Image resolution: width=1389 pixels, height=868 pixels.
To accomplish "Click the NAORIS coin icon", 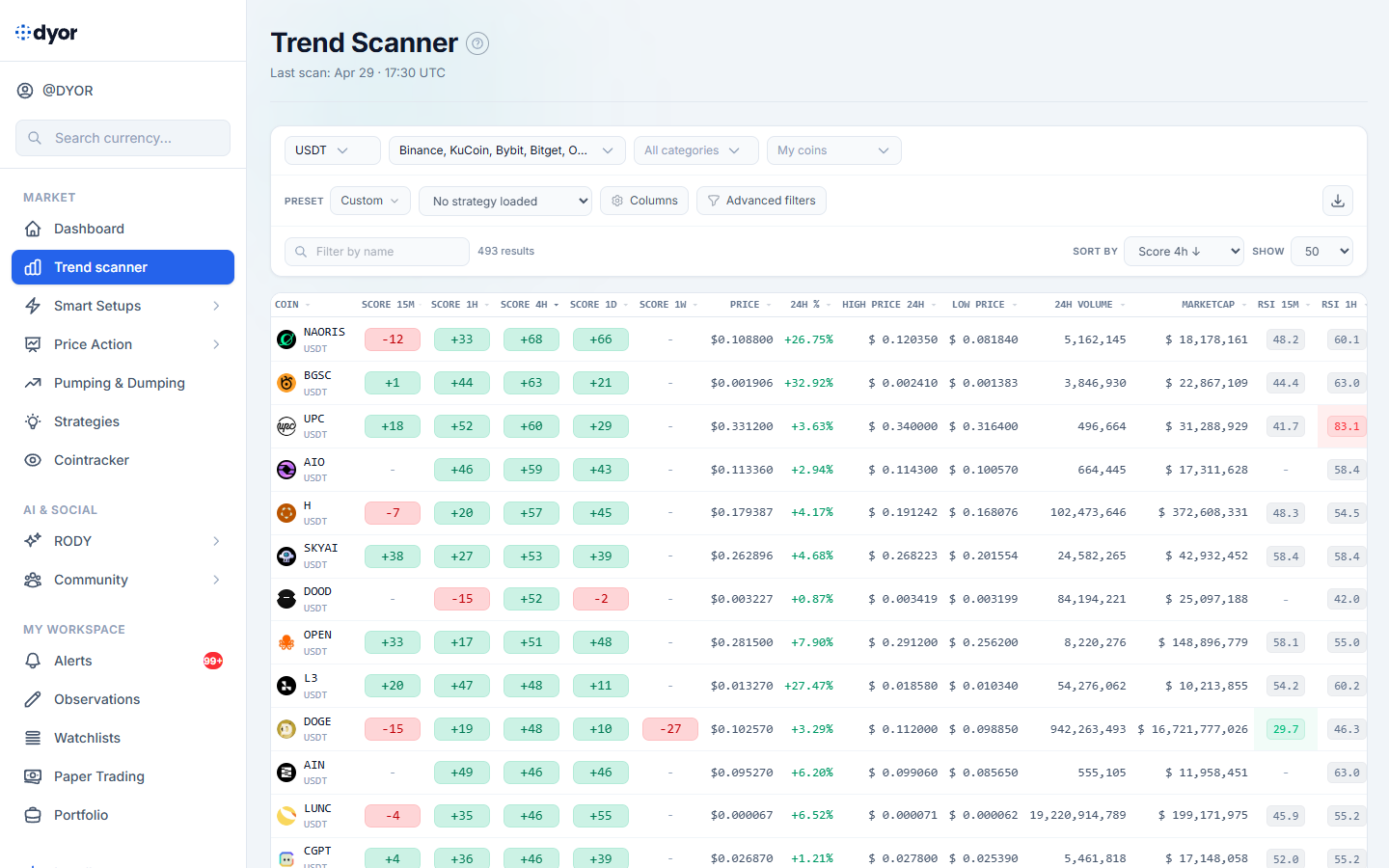I will click(x=286, y=339).
